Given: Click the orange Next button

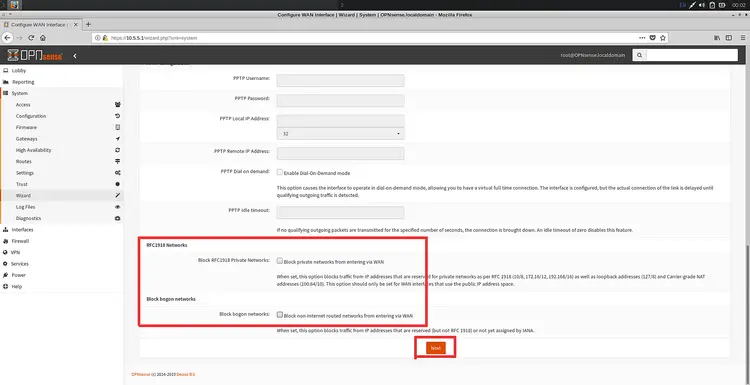Looking at the screenshot, I should [x=435, y=348].
